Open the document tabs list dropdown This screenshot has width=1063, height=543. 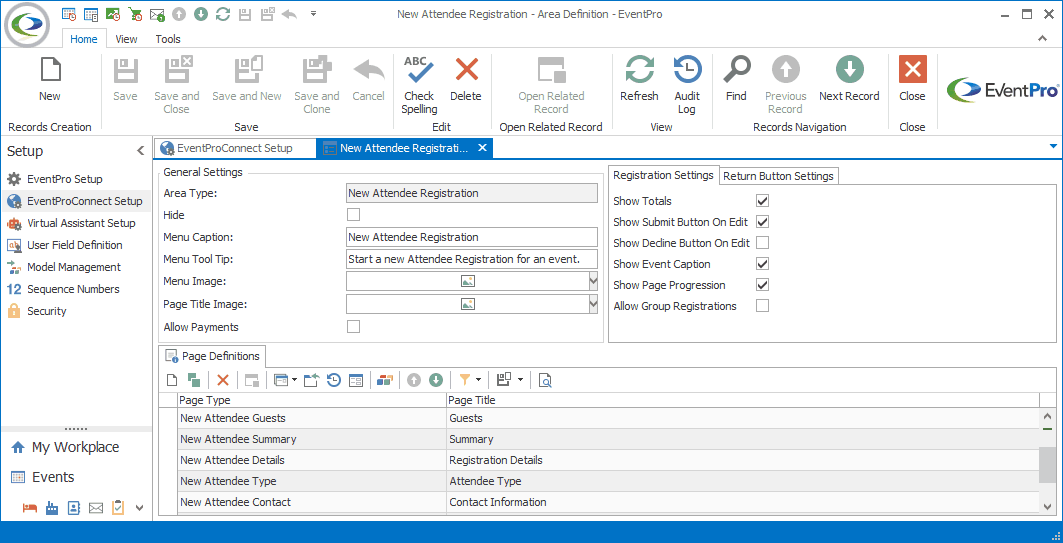tap(1053, 146)
